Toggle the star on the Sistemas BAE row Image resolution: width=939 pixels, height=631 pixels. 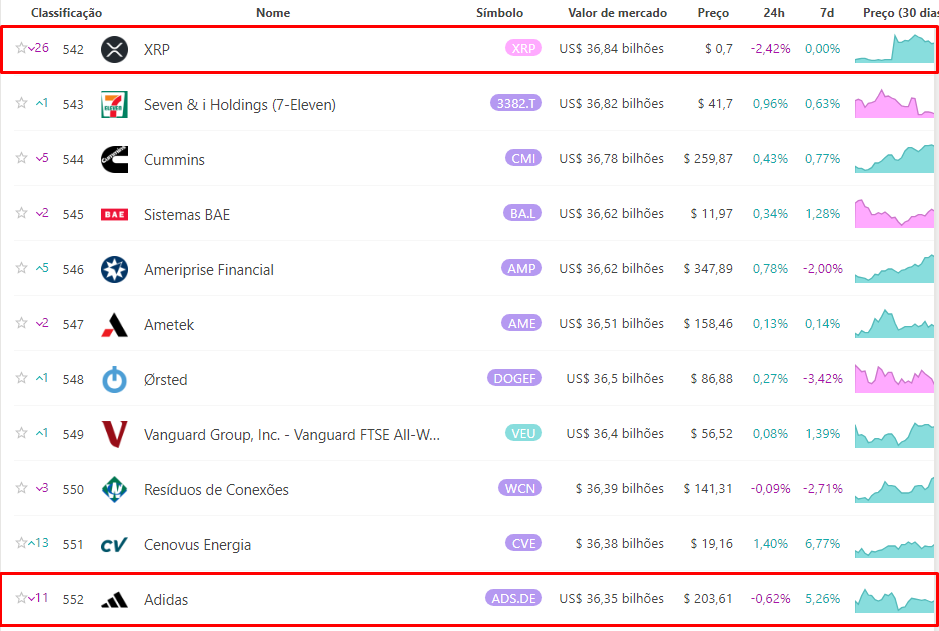click(x=21, y=213)
